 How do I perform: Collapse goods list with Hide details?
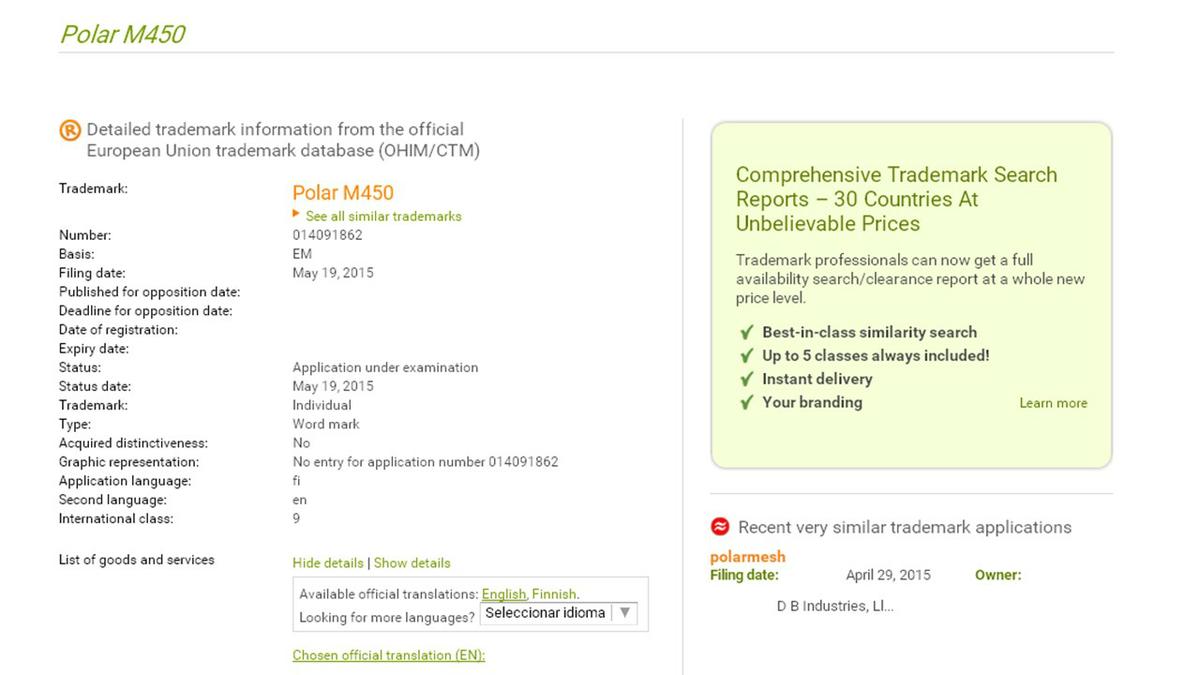tap(328, 563)
